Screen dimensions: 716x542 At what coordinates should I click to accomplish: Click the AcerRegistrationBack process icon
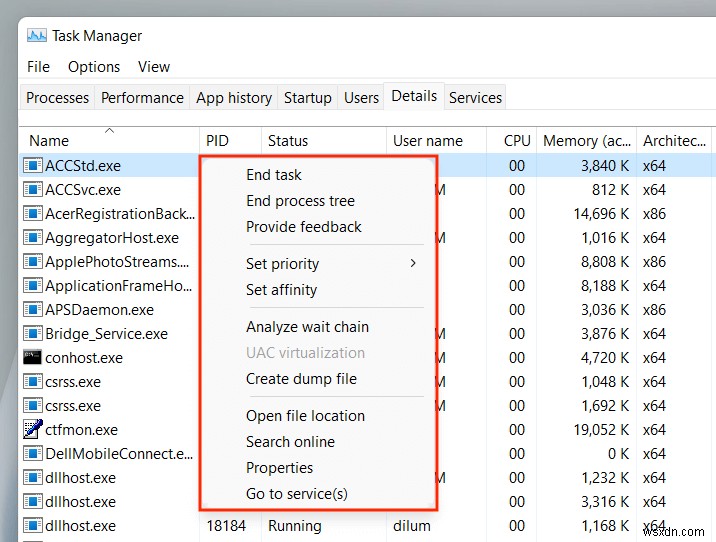(32, 214)
